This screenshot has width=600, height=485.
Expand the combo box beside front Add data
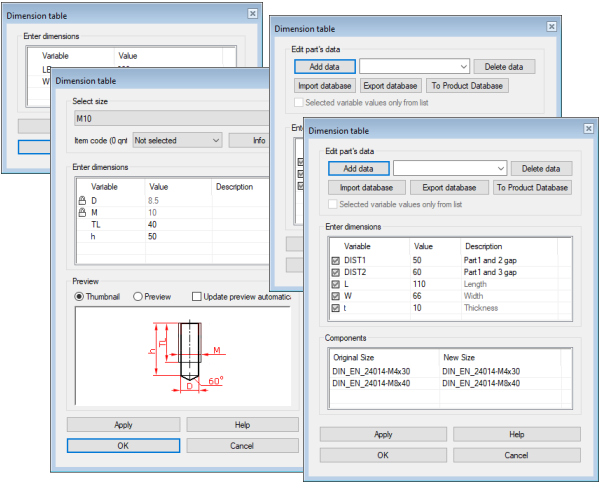point(501,169)
